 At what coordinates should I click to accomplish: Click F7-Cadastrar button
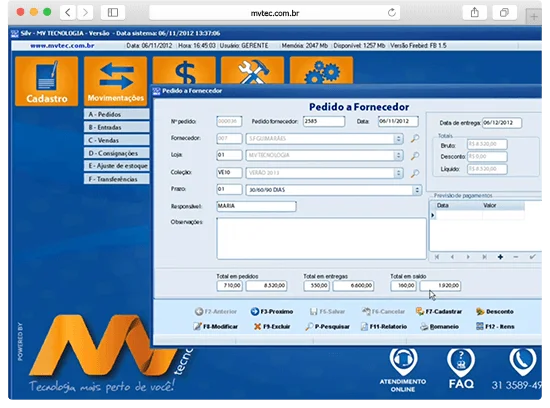coord(439,312)
